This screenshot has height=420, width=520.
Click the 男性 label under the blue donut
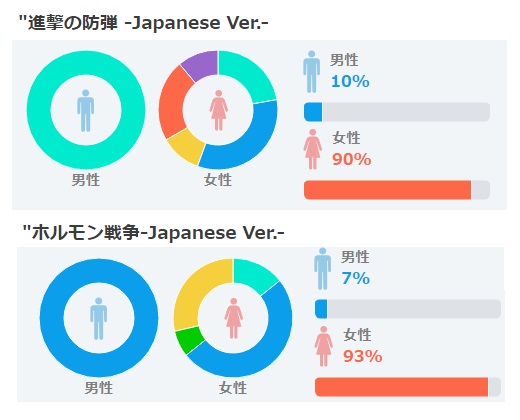(x=99, y=388)
